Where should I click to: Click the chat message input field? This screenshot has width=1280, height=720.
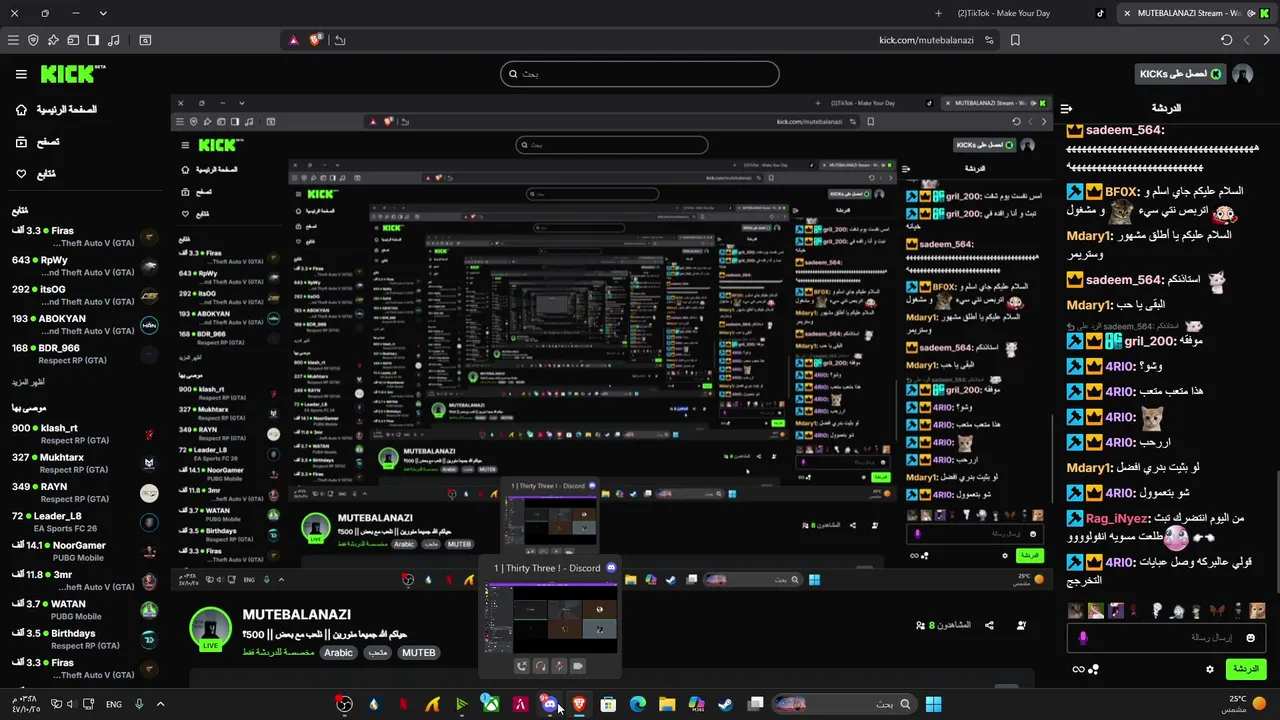click(1167, 637)
